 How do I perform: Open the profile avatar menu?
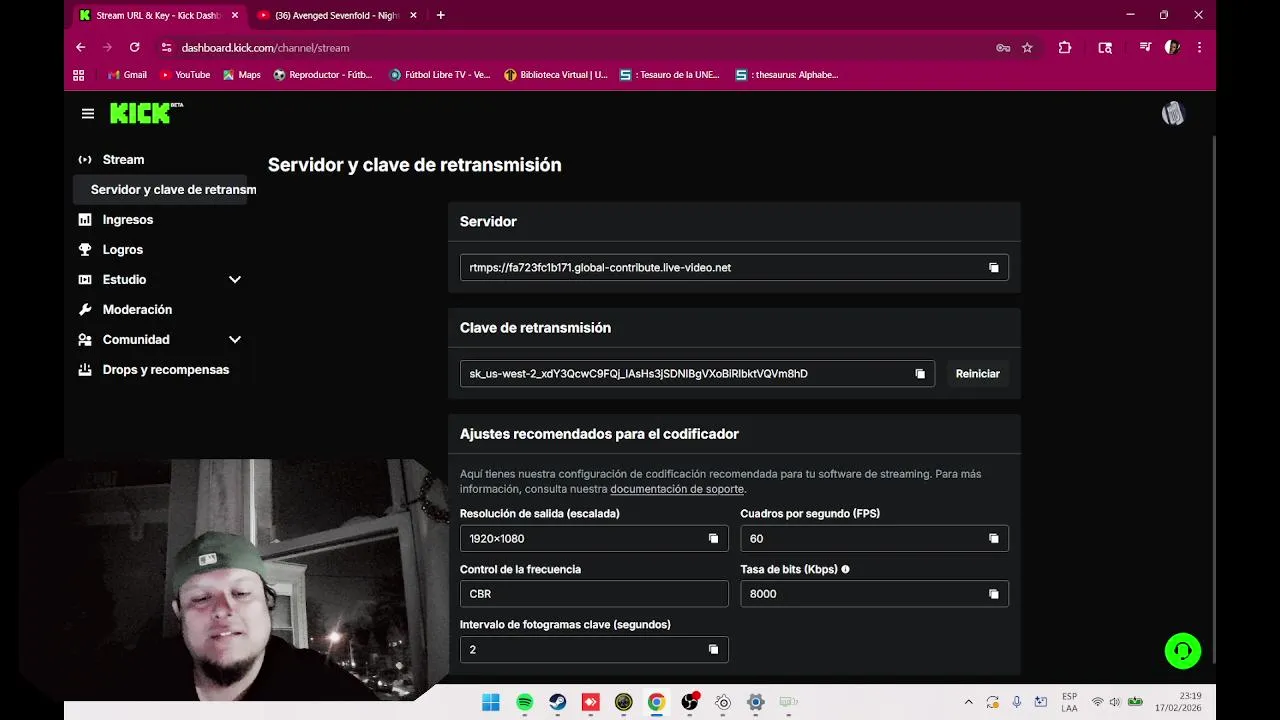pyautogui.click(x=1173, y=113)
